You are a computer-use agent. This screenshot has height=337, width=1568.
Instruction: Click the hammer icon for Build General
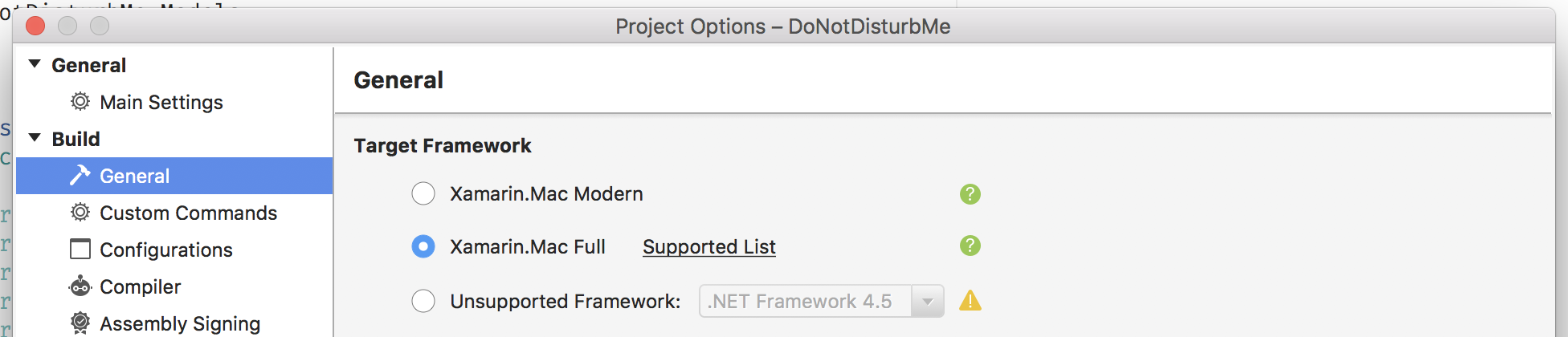pyautogui.click(x=80, y=176)
